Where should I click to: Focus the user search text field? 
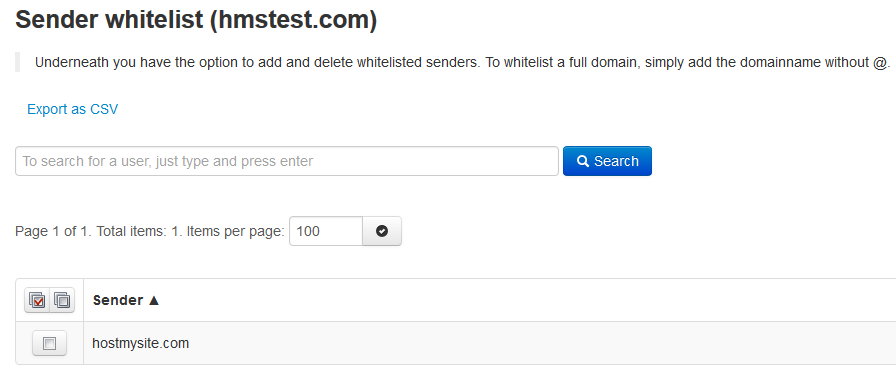(x=287, y=161)
